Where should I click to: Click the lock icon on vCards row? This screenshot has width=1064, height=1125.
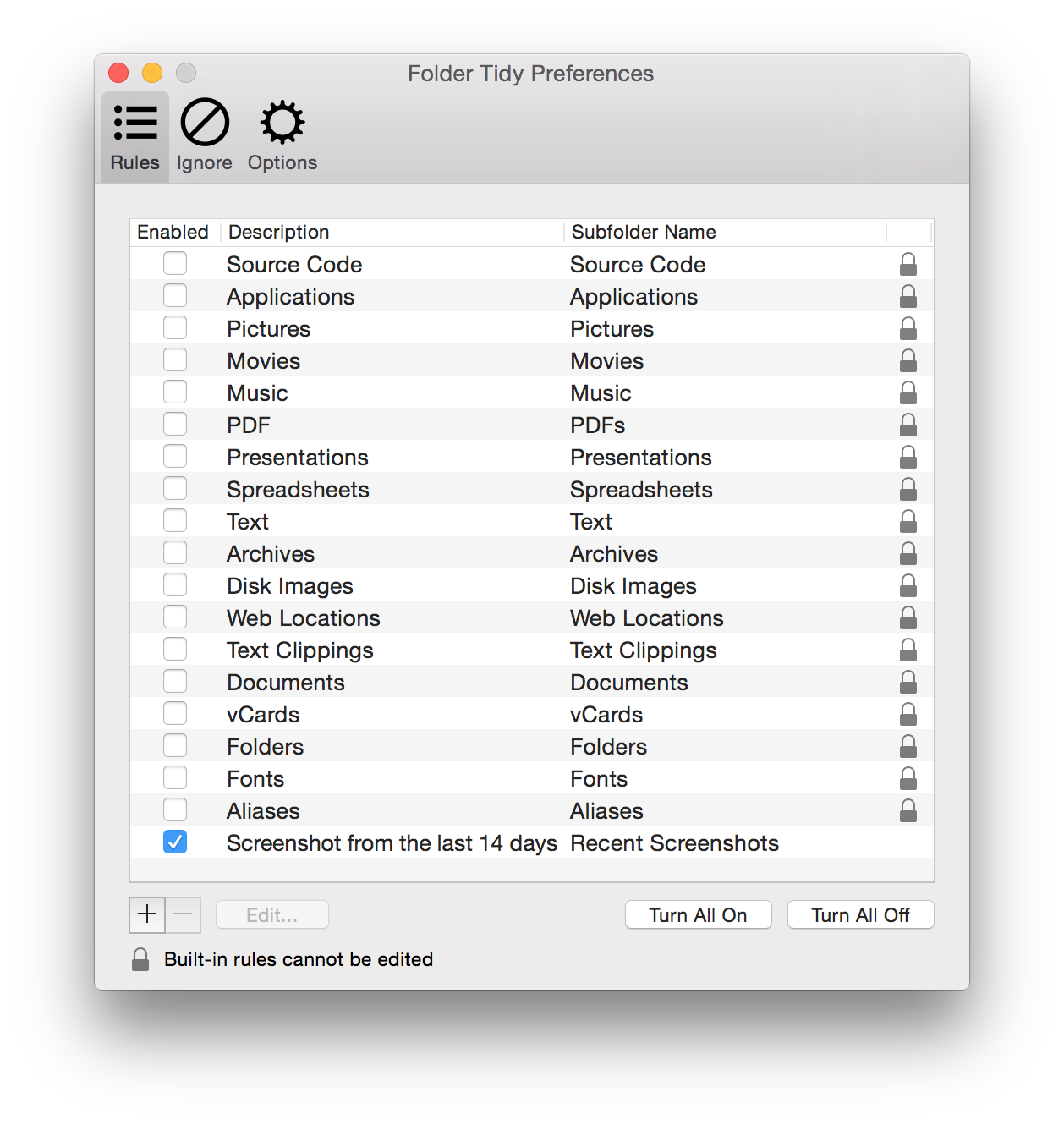908,714
